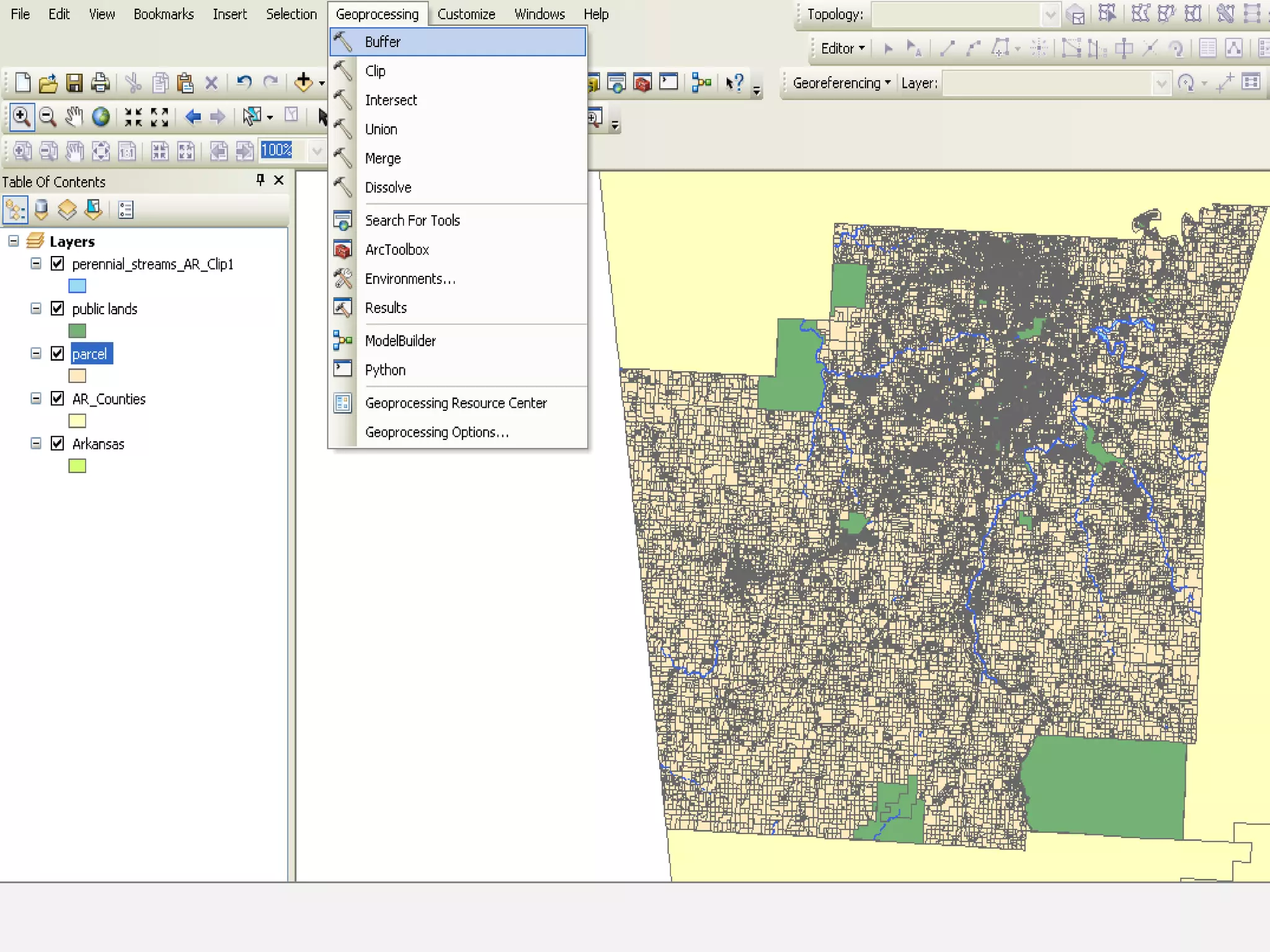The width and height of the screenshot is (1270, 952).
Task: Open the ArcToolbox window icon
Action: pyautogui.click(x=642, y=82)
